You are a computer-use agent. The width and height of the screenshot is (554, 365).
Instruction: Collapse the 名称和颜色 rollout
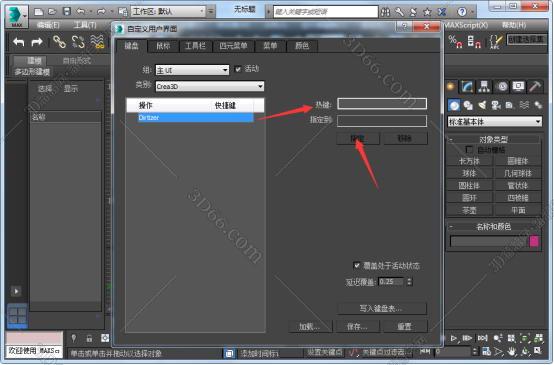tap(493, 226)
